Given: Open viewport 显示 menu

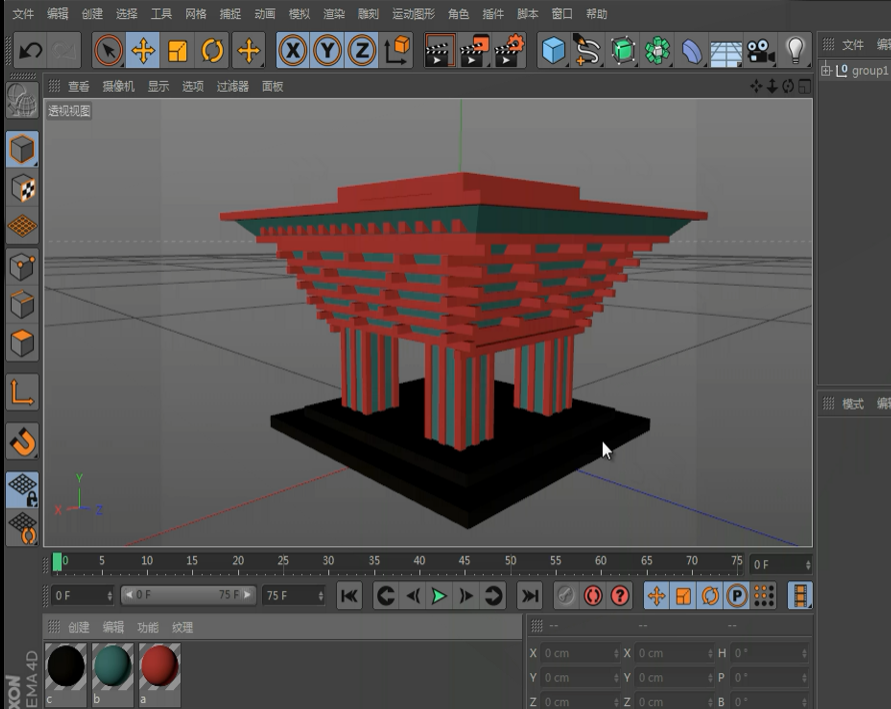Looking at the screenshot, I should pos(159,86).
